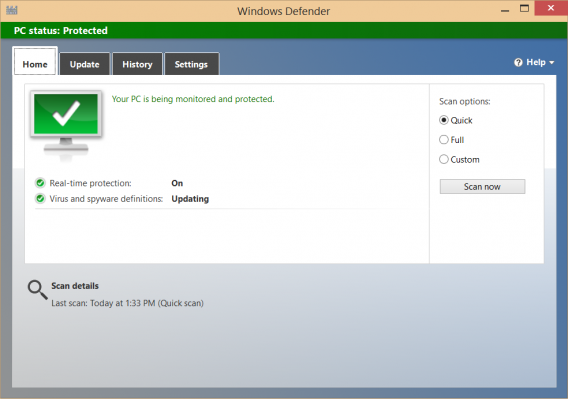
Task: Click the magnifying glass Scan details icon
Action: (x=37, y=290)
